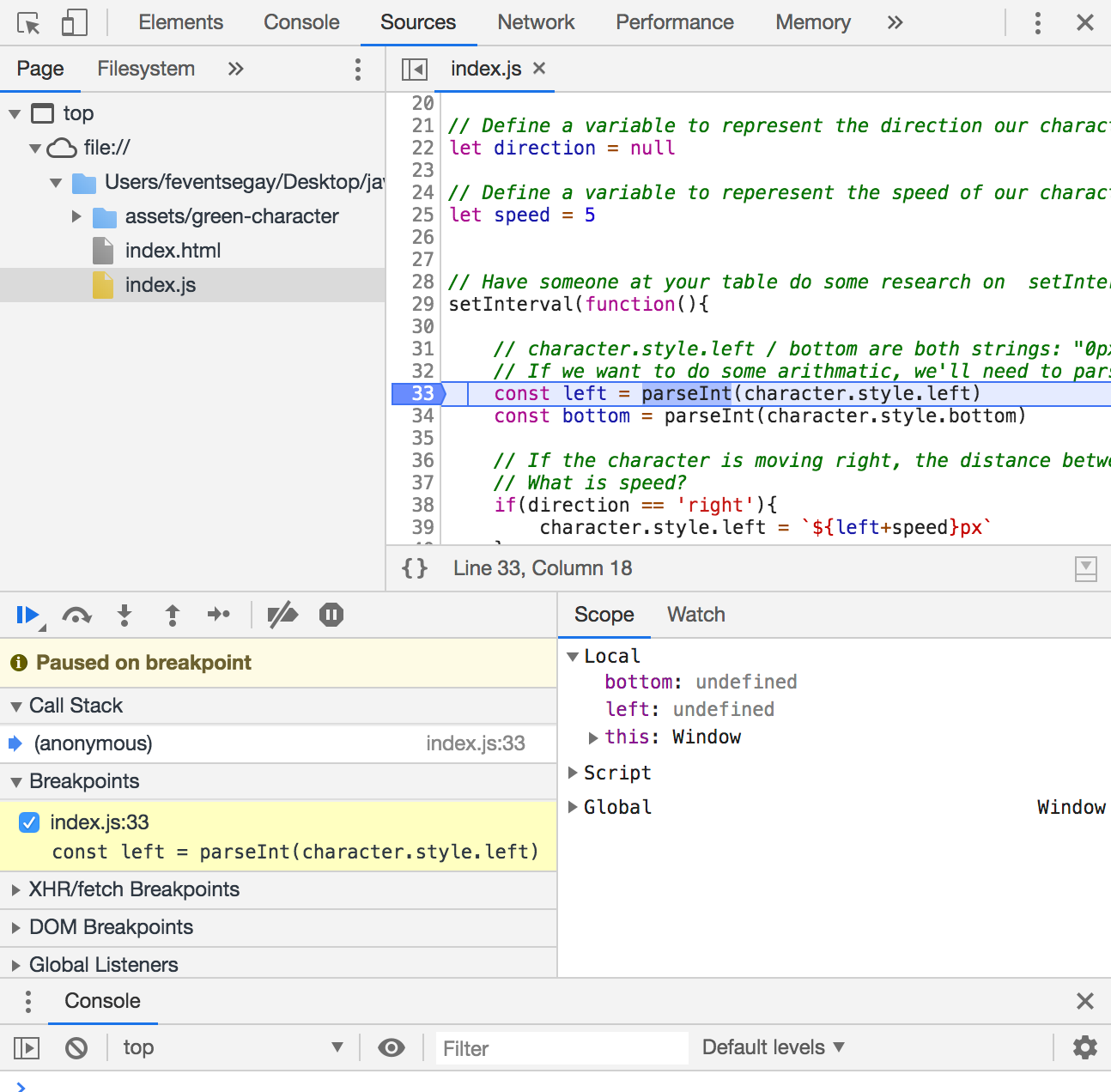
Task: Resume script execution in debugger
Action: [27, 615]
